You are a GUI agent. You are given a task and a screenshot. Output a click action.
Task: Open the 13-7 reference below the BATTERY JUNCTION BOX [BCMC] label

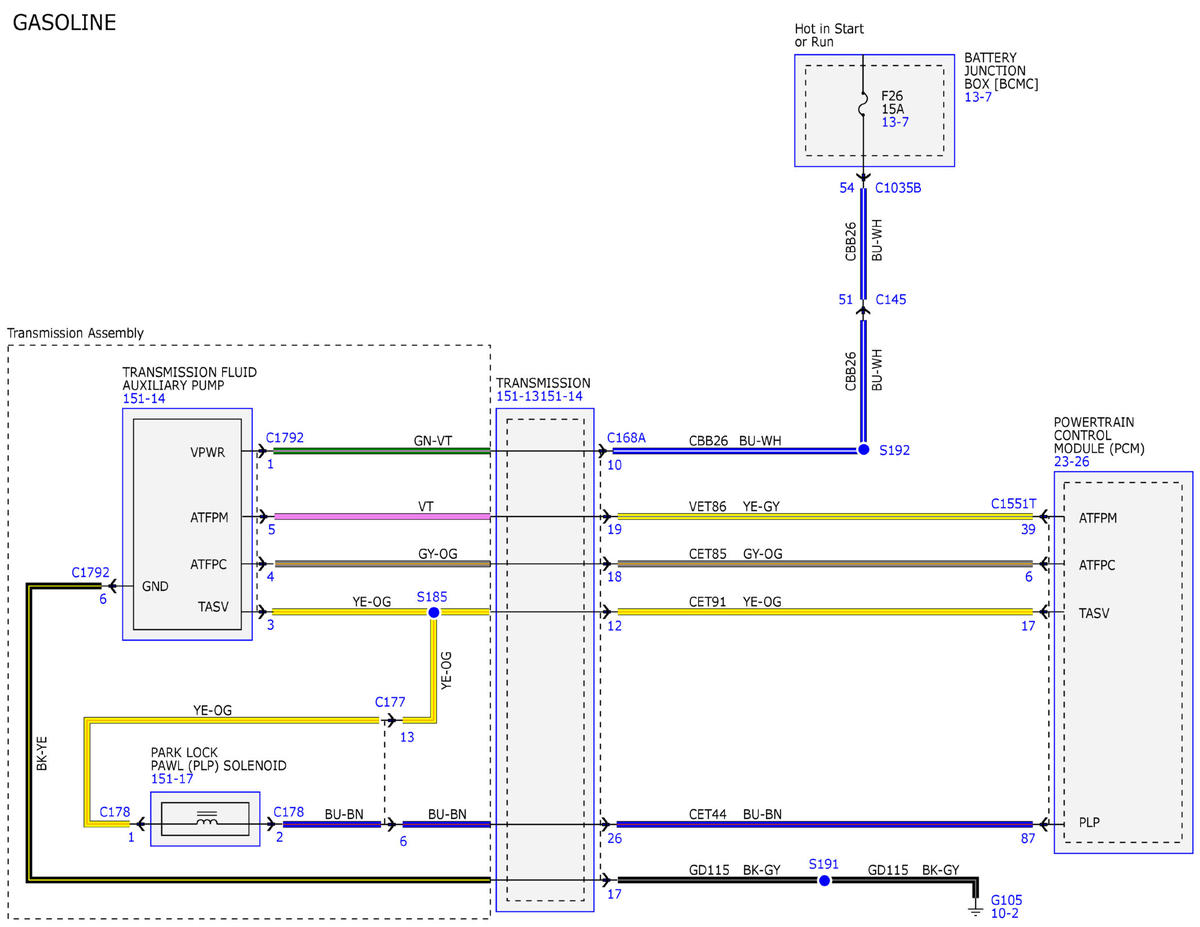pos(978,97)
